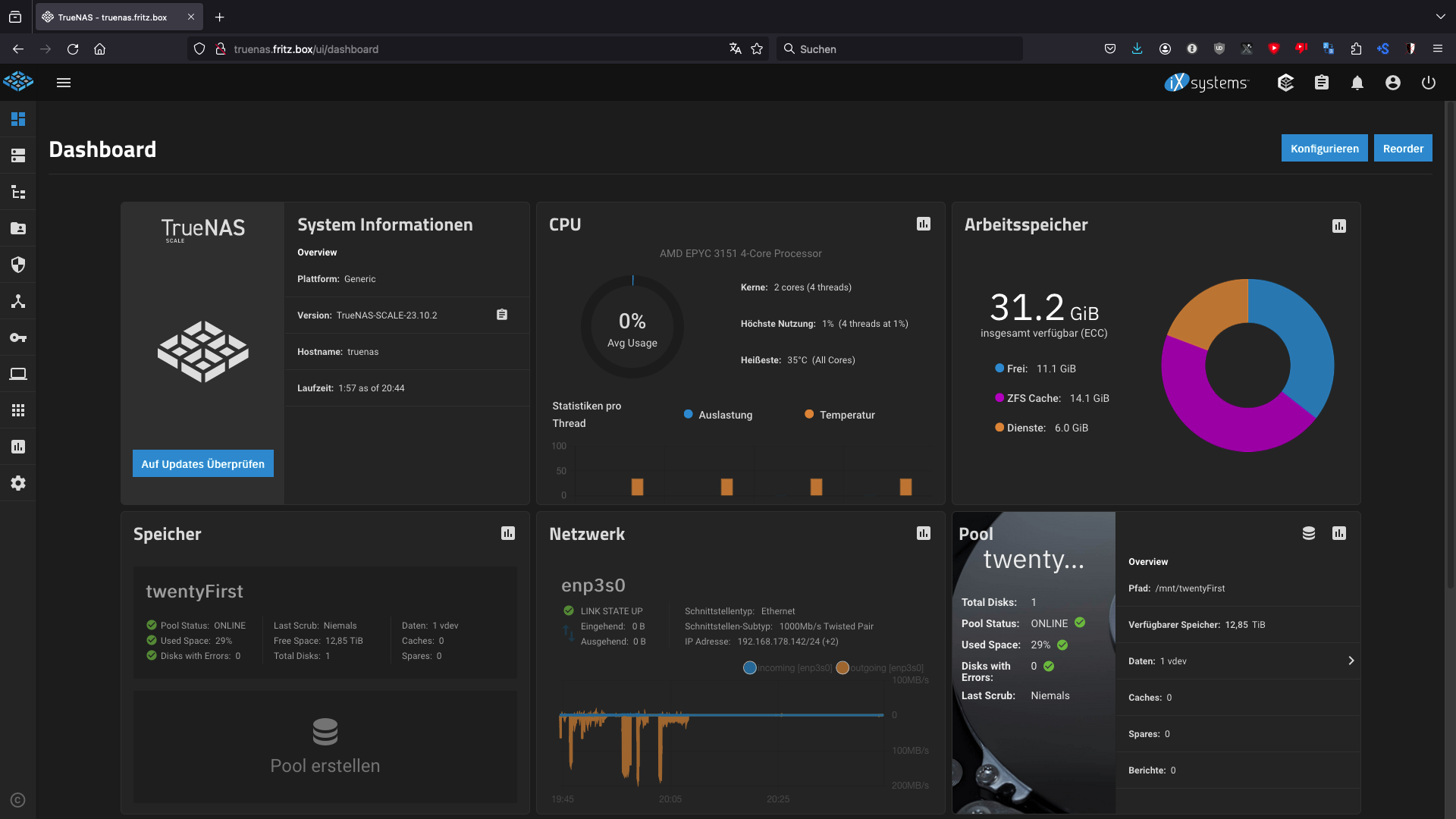Open Credentials key icon in sidebar
The height and width of the screenshot is (819, 1456).
click(x=18, y=337)
